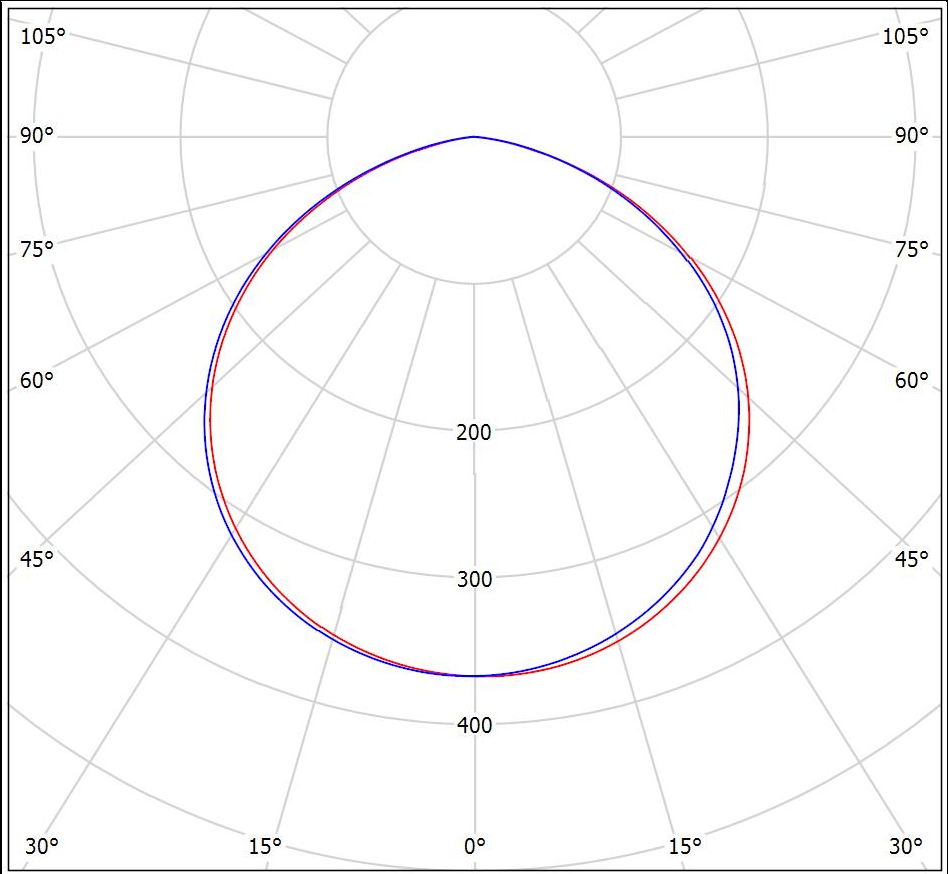Click the right-side 105° angle label
Image resolution: width=948 pixels, height=874 pixels.
coord(906,36)
